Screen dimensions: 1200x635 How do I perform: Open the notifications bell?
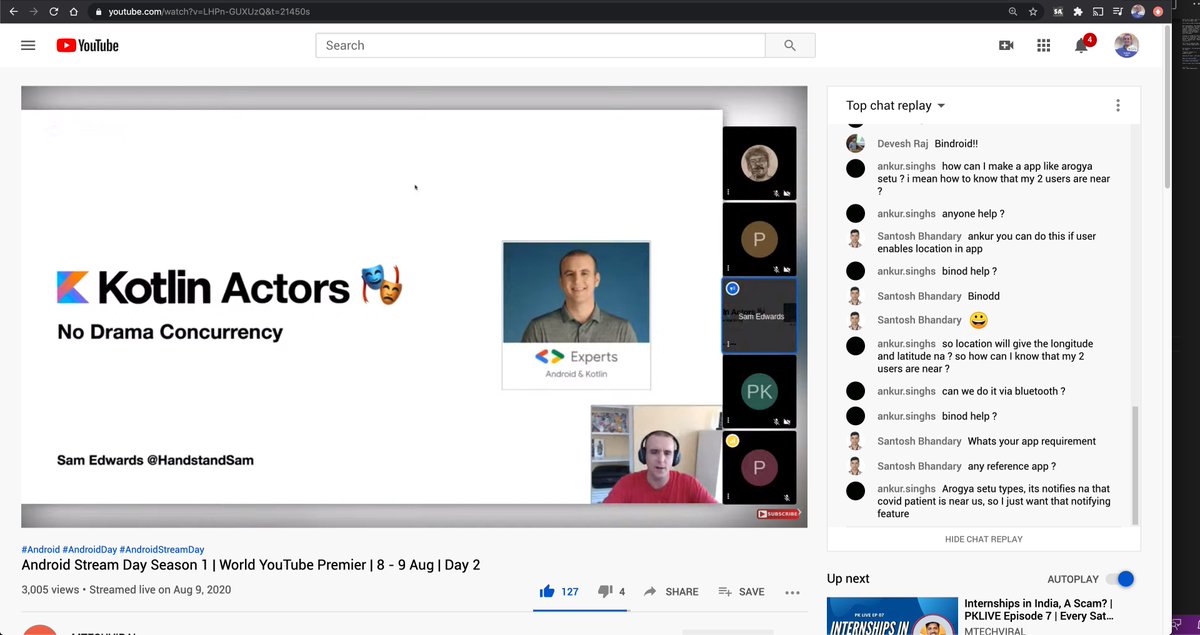tap(1082, 45)
